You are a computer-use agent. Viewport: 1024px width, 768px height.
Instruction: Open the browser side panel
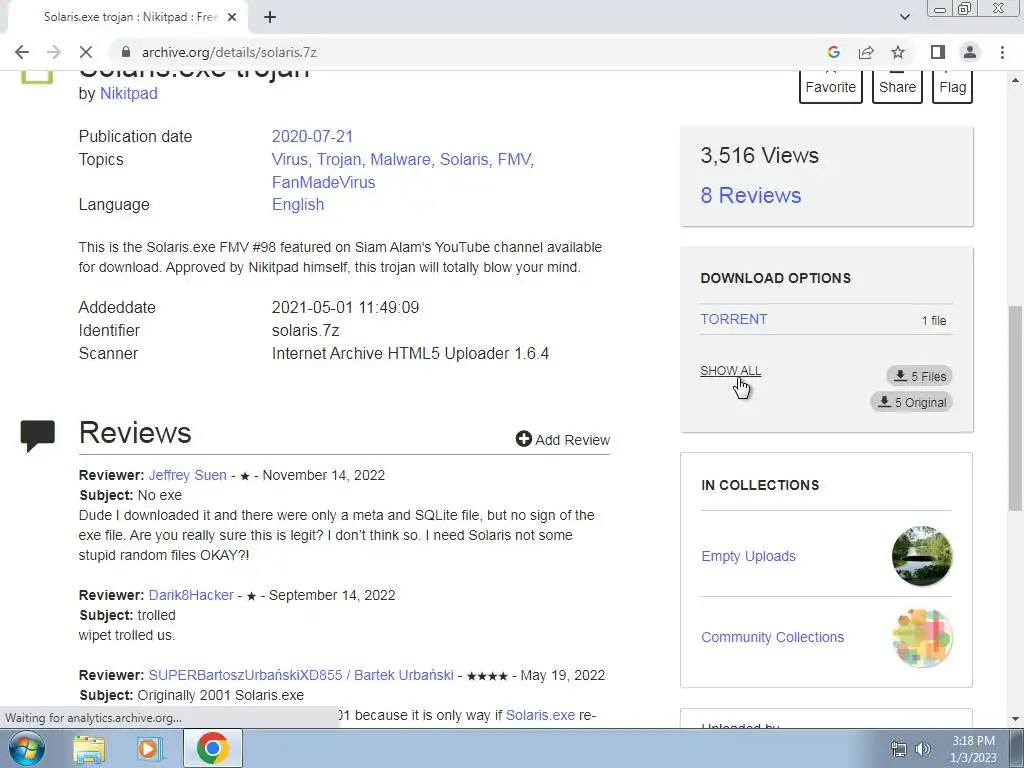click(938, 52)
